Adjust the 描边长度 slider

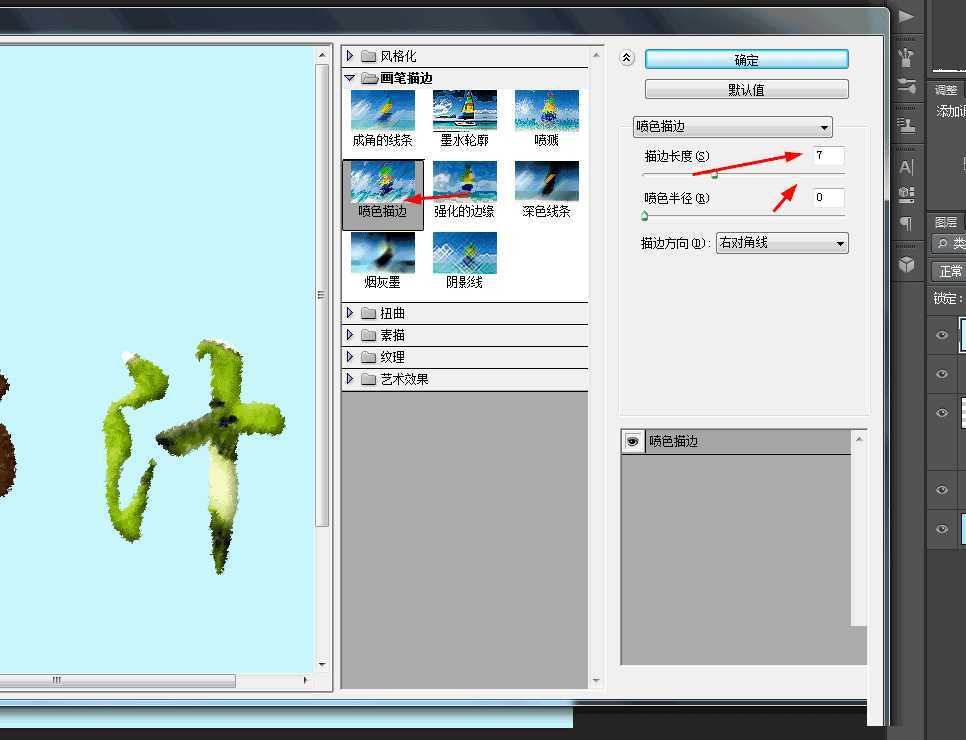pos(714,173)
